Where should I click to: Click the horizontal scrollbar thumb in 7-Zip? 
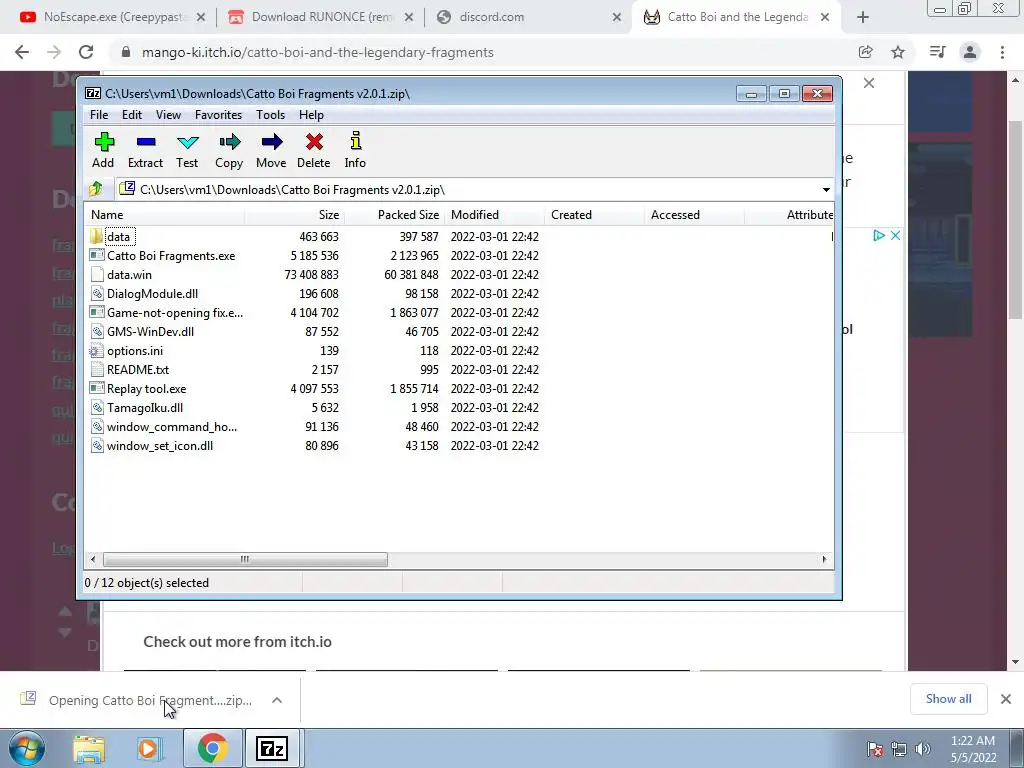point(245,559)
